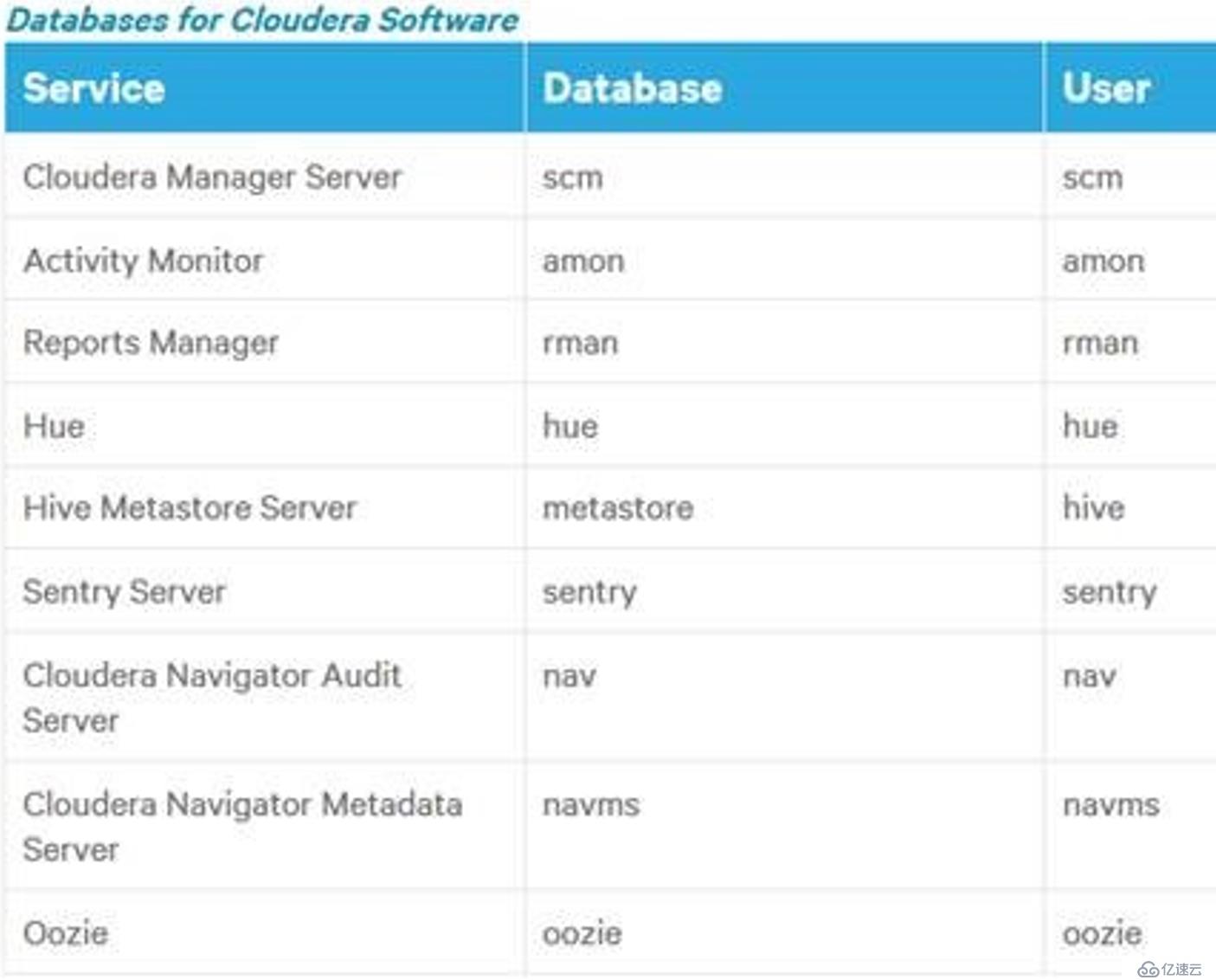
Task: Click hue in the User column
Action: [1090, 426]
